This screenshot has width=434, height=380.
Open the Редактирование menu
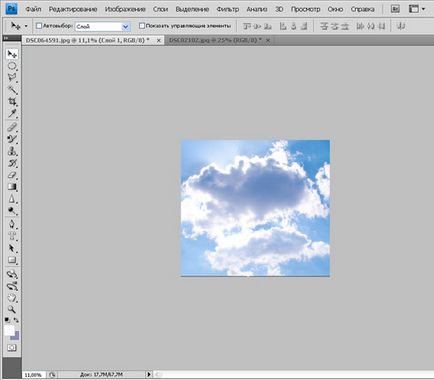point(73,9)
